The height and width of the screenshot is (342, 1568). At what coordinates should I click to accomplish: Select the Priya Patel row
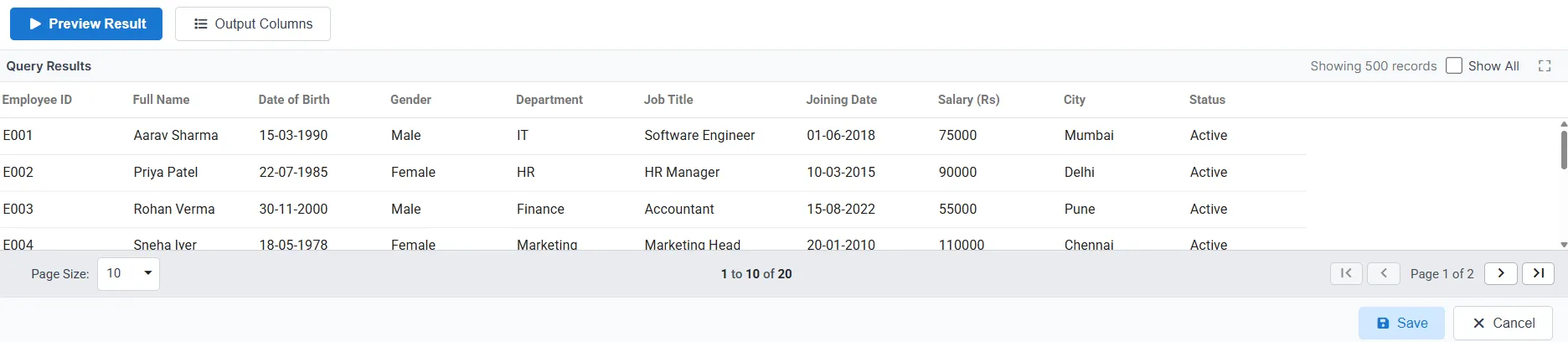pyautogui.click(x=166, y=173)
